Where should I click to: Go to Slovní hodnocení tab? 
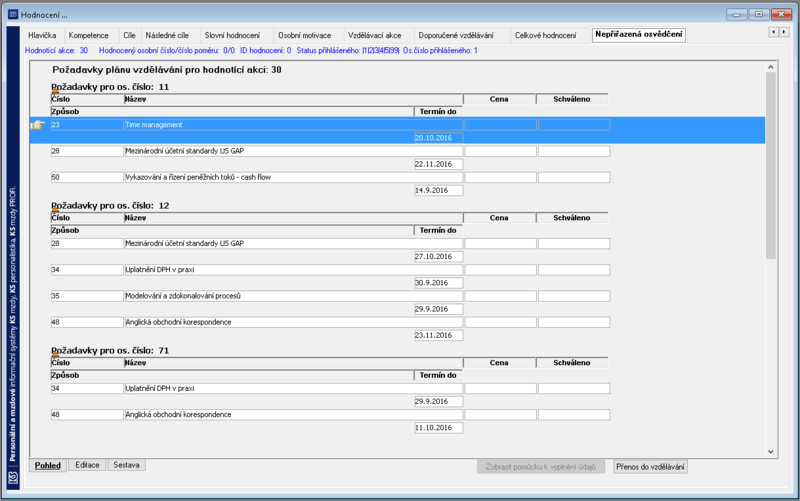pyautogui.click(x=232, y=35)
